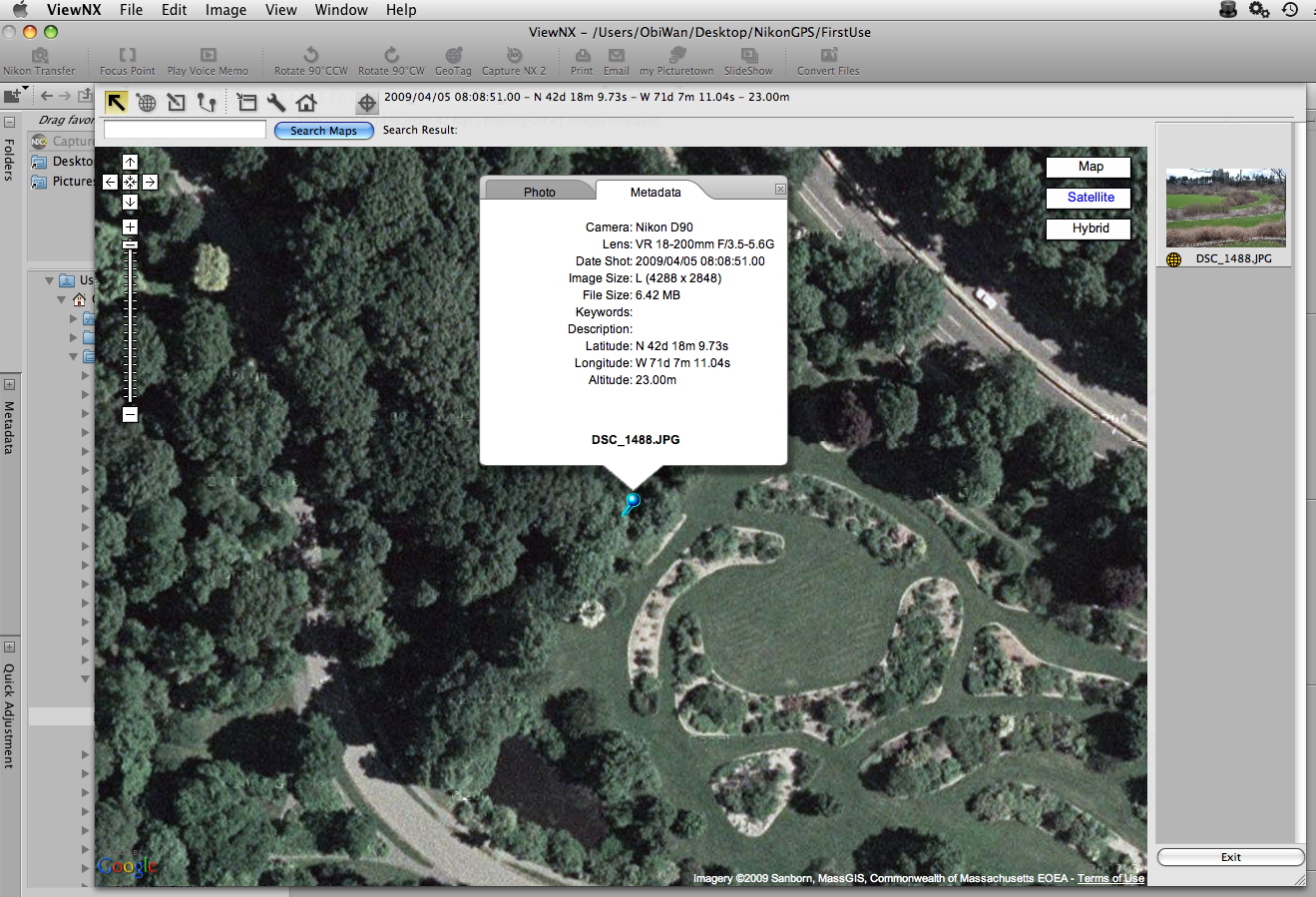Go back with the left arrow navigation button
1316x897 pixels.
(46, 96)
